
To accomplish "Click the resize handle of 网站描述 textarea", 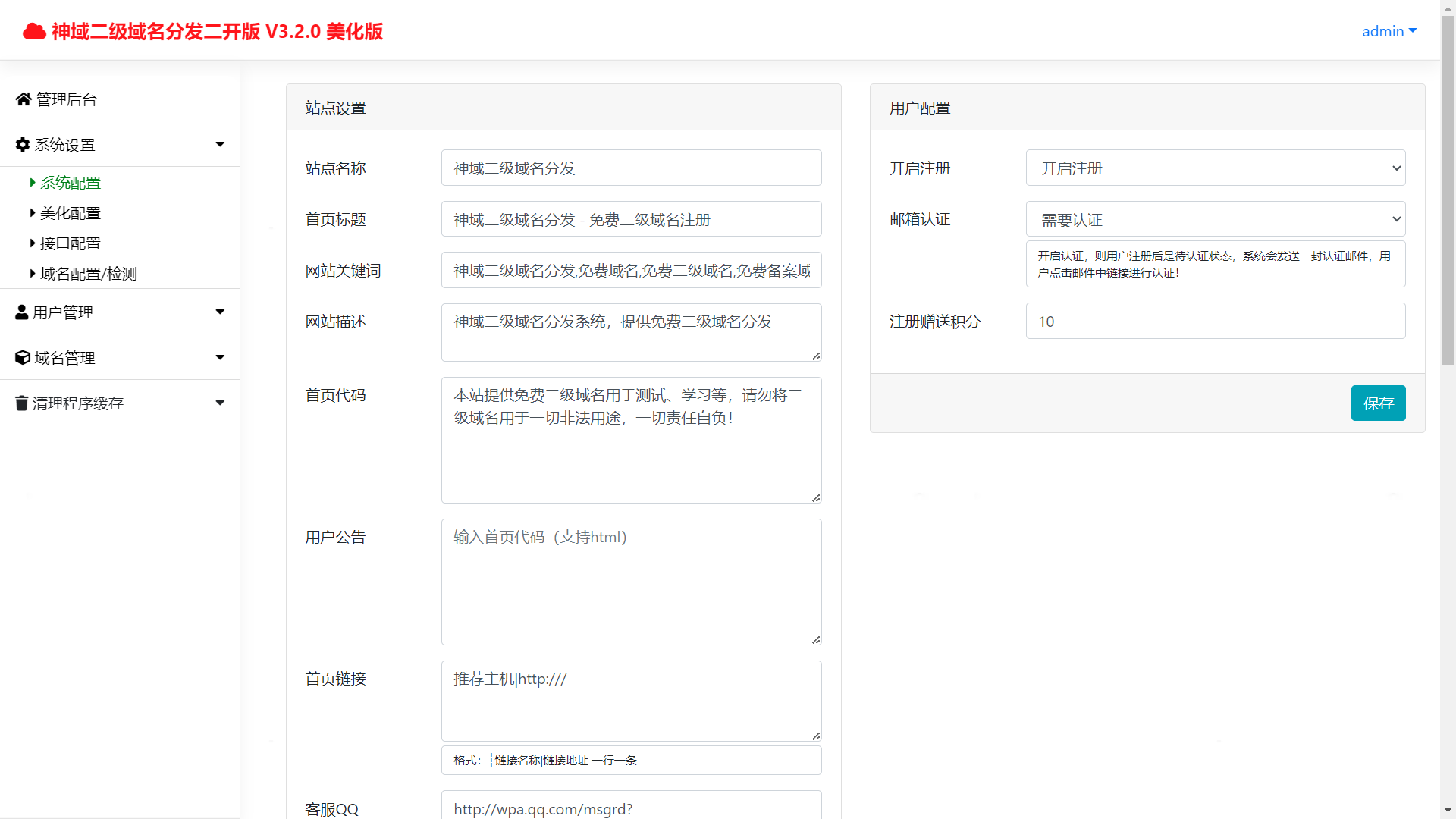I will click(816, 356).
